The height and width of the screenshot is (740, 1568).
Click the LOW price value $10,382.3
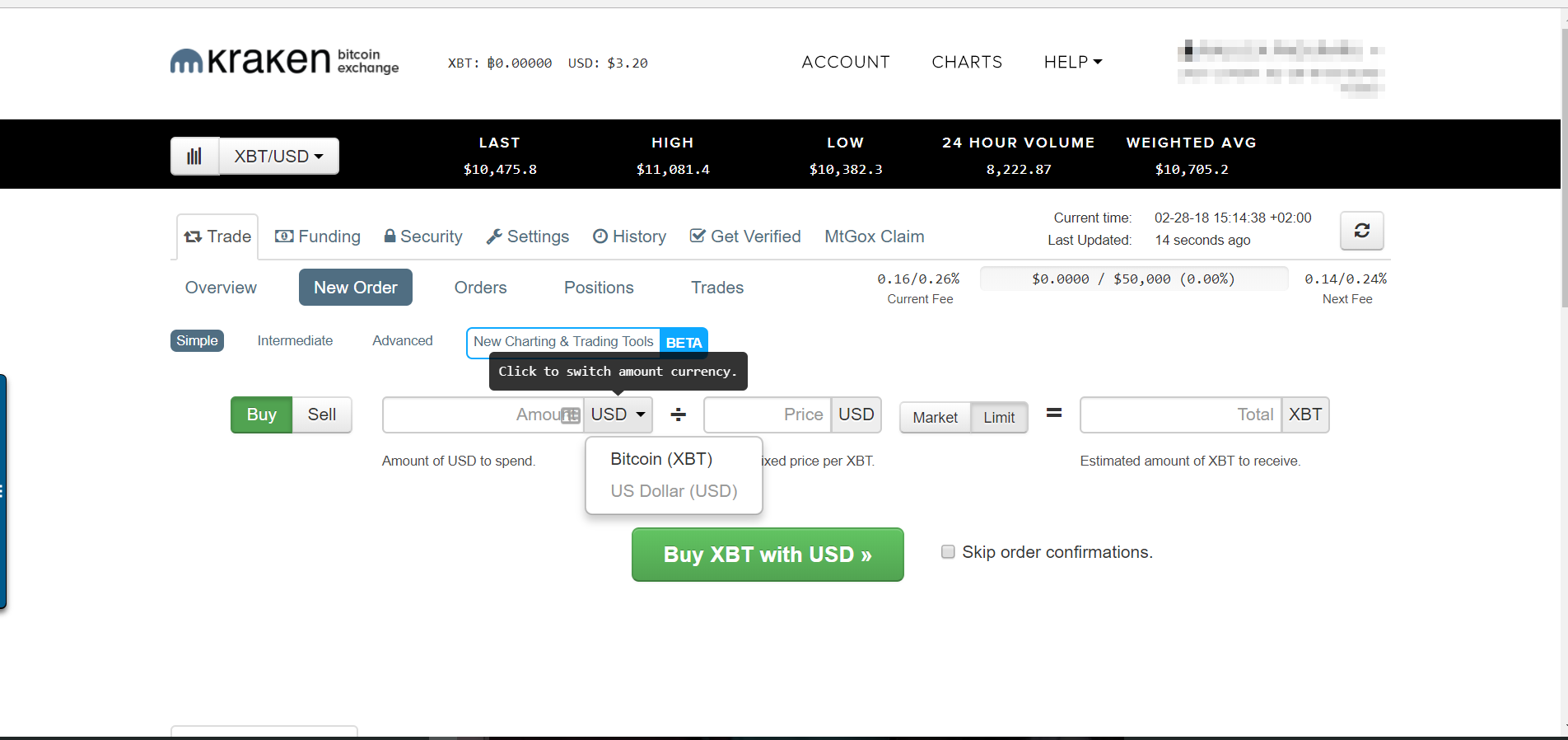point(846,169)
